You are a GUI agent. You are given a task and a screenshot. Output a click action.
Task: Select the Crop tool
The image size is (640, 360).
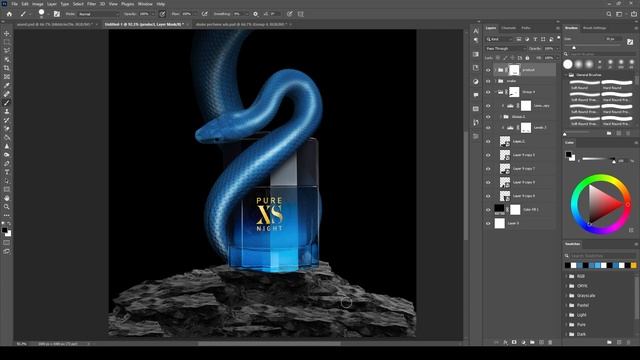[7, 68]
